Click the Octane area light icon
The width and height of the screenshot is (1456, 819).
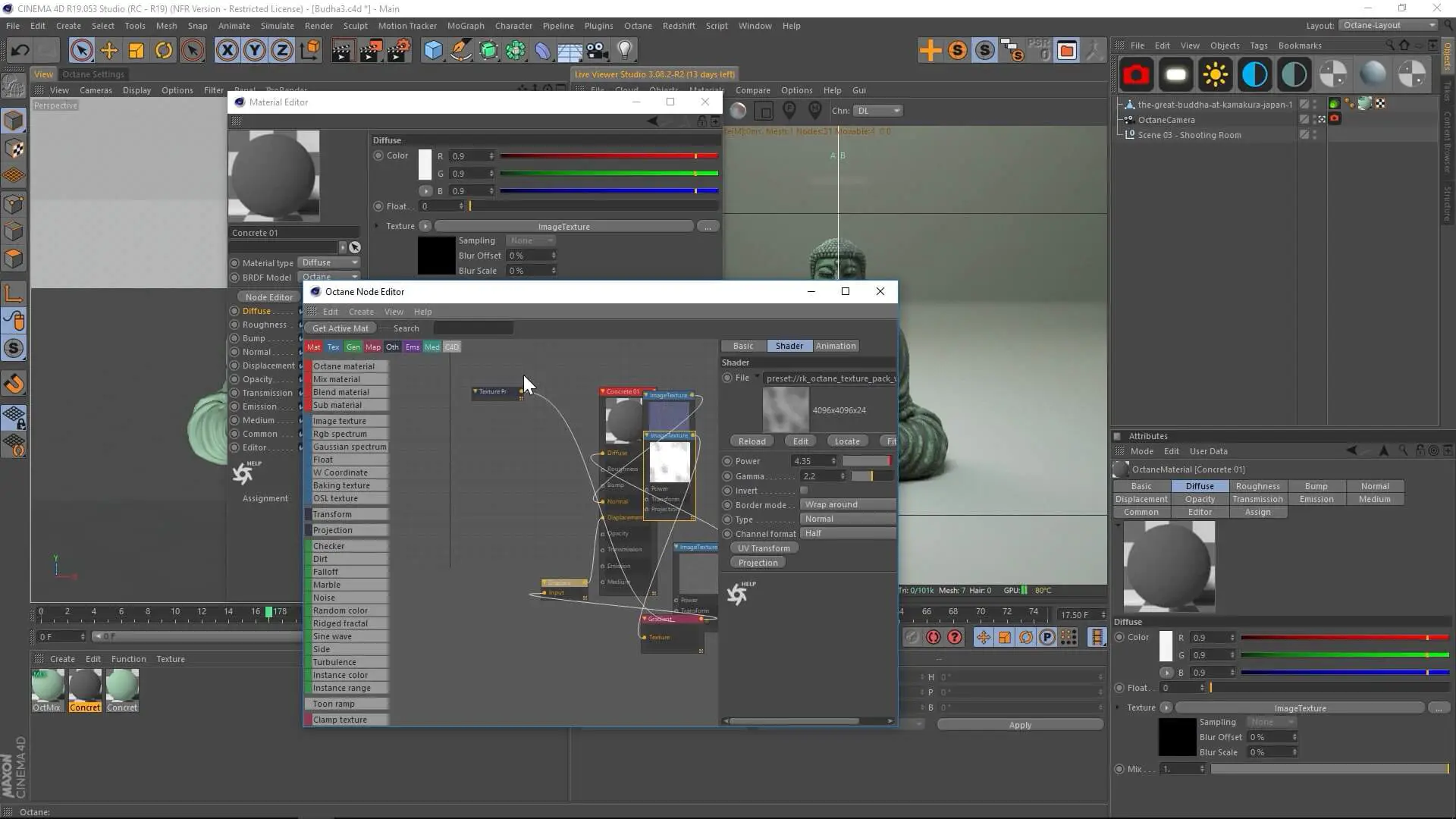click(x=1175, y=74)
